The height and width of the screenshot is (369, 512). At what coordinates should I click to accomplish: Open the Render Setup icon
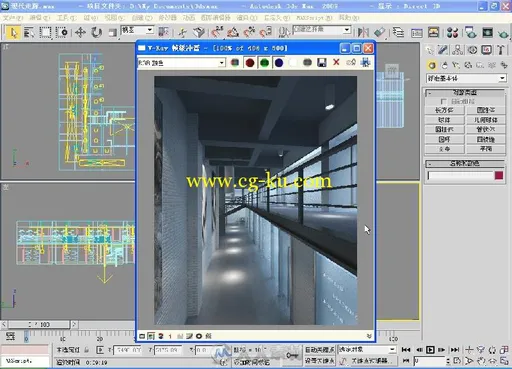(471, 32)
